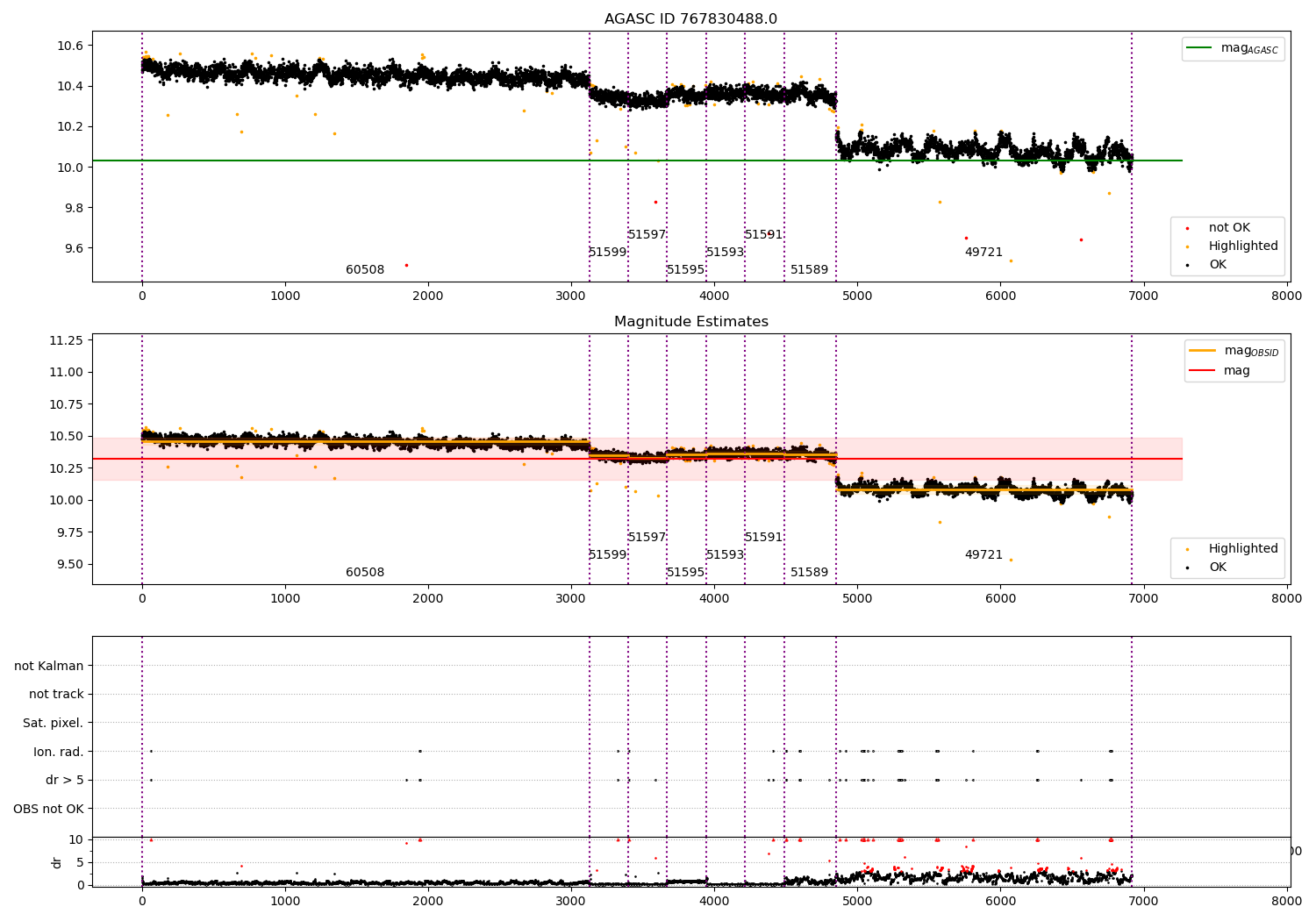The width and height of the screenshot is (1316, 921).
Task: Click the 10.75 y-axis tick label
Action: click(68, 404)
